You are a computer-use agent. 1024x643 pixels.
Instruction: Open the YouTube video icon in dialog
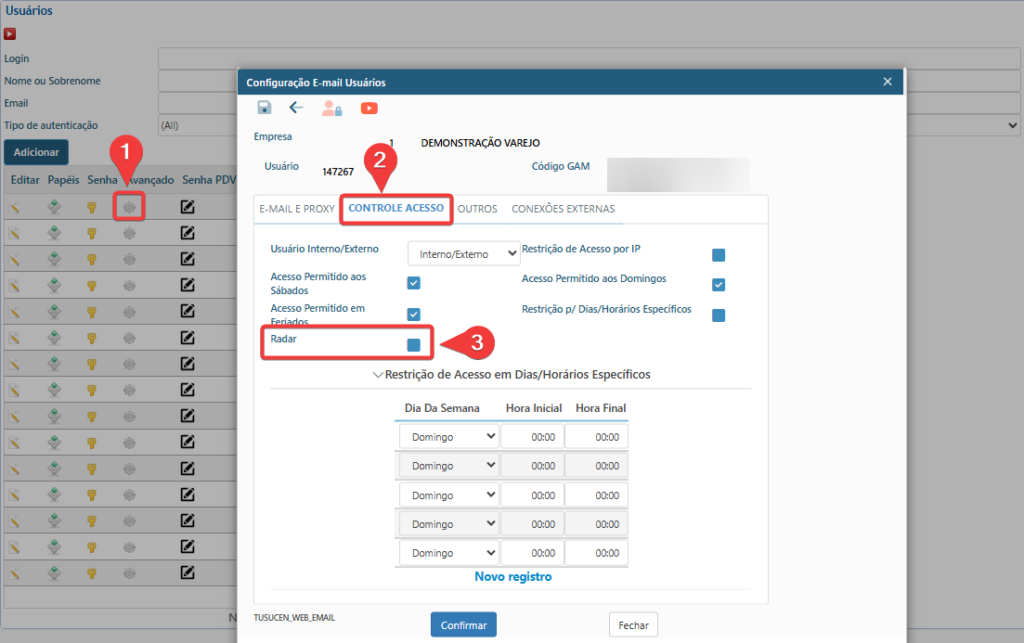tap(369, 108)
